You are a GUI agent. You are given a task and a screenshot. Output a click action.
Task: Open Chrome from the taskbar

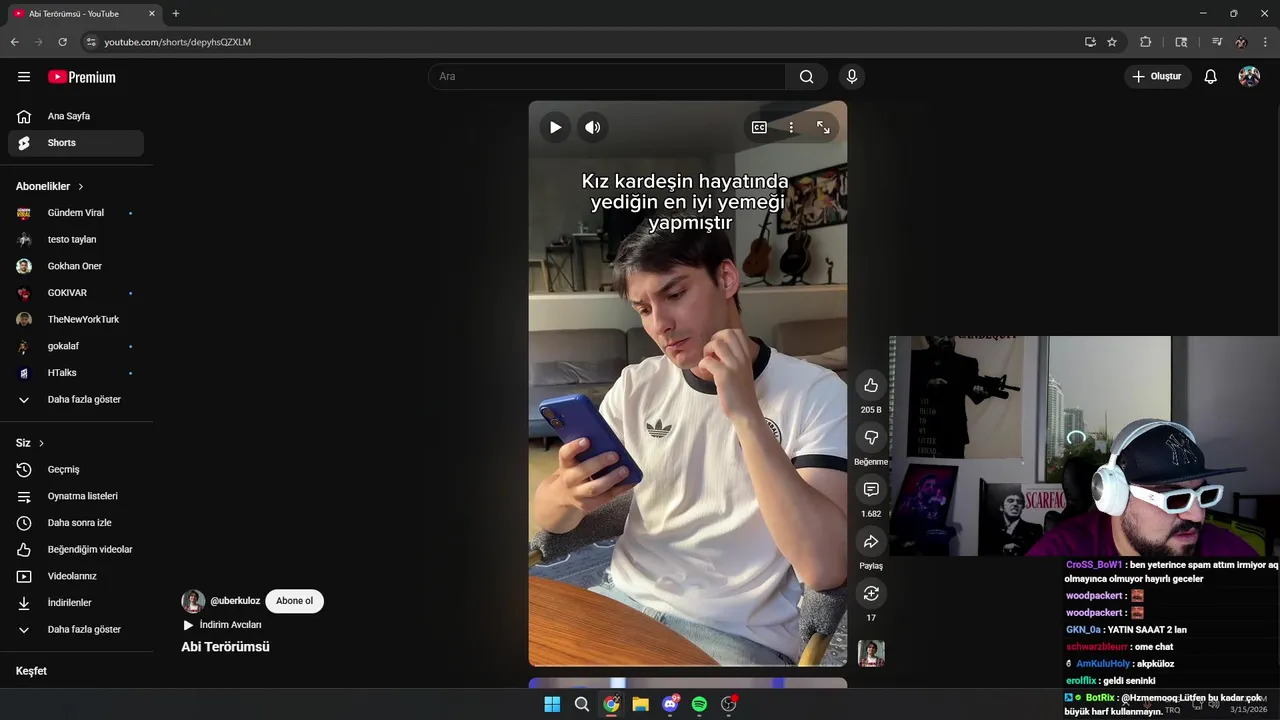pos(611,704)
